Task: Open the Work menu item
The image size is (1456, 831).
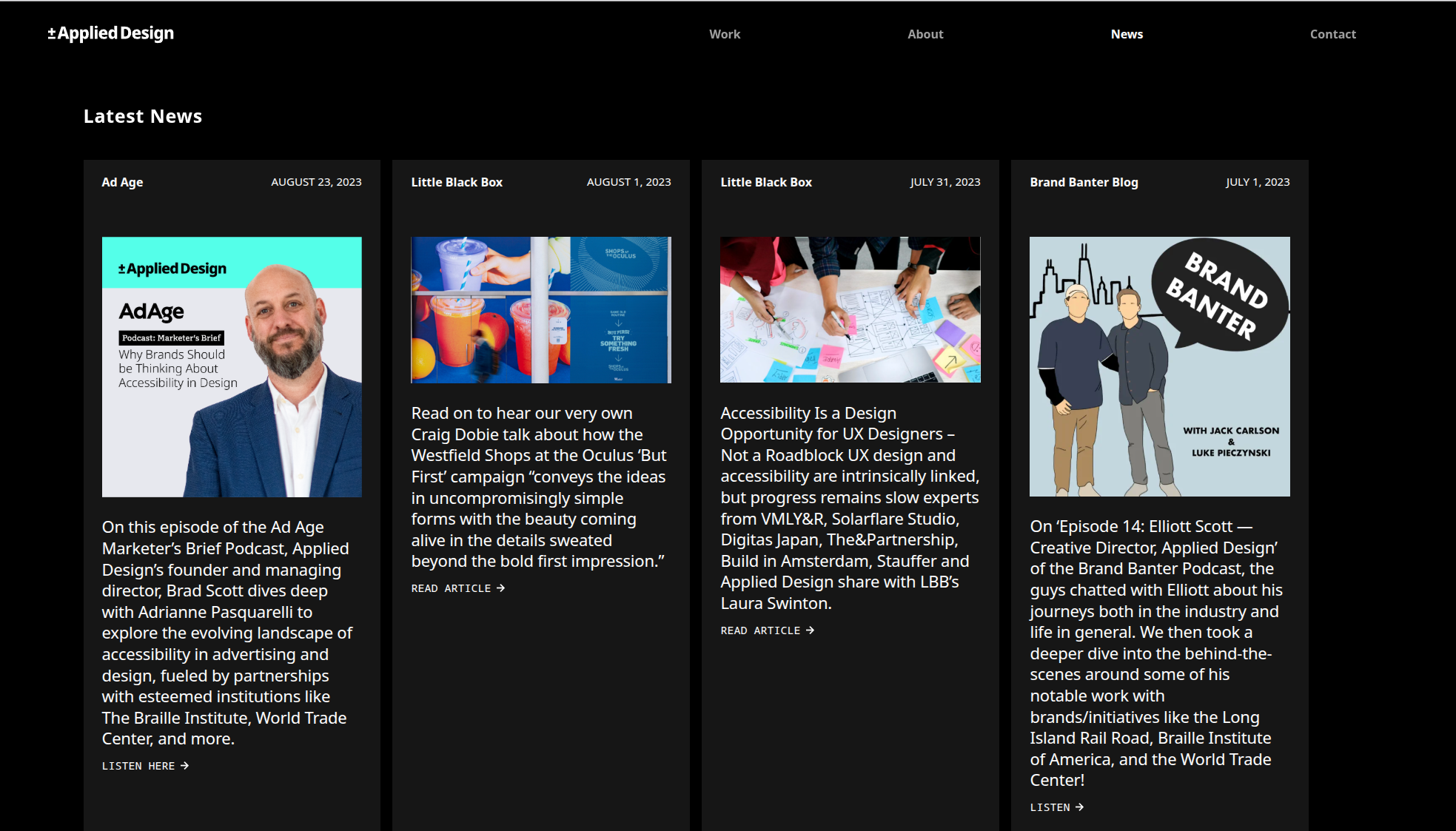Action: [x=724, y=34]
